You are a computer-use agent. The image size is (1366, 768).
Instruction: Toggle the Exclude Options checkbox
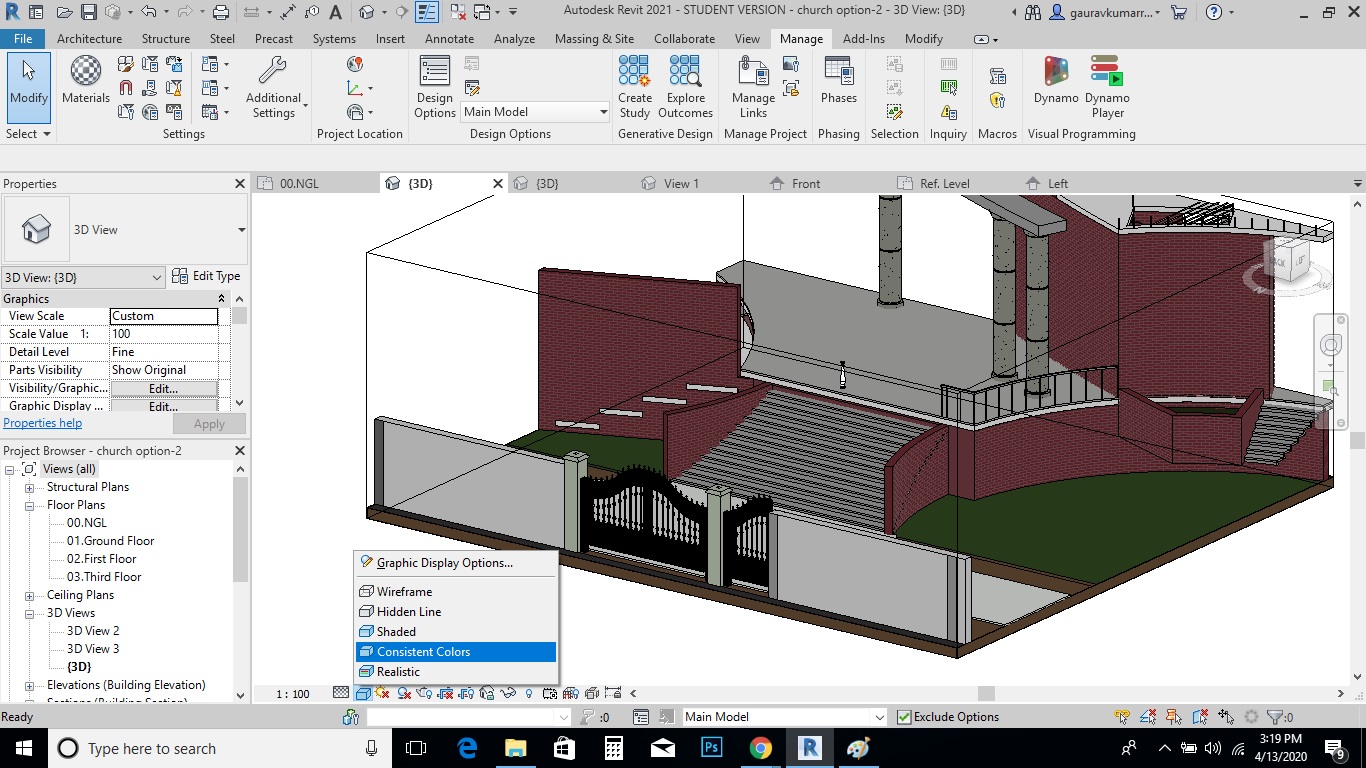(x=904, y=717)
